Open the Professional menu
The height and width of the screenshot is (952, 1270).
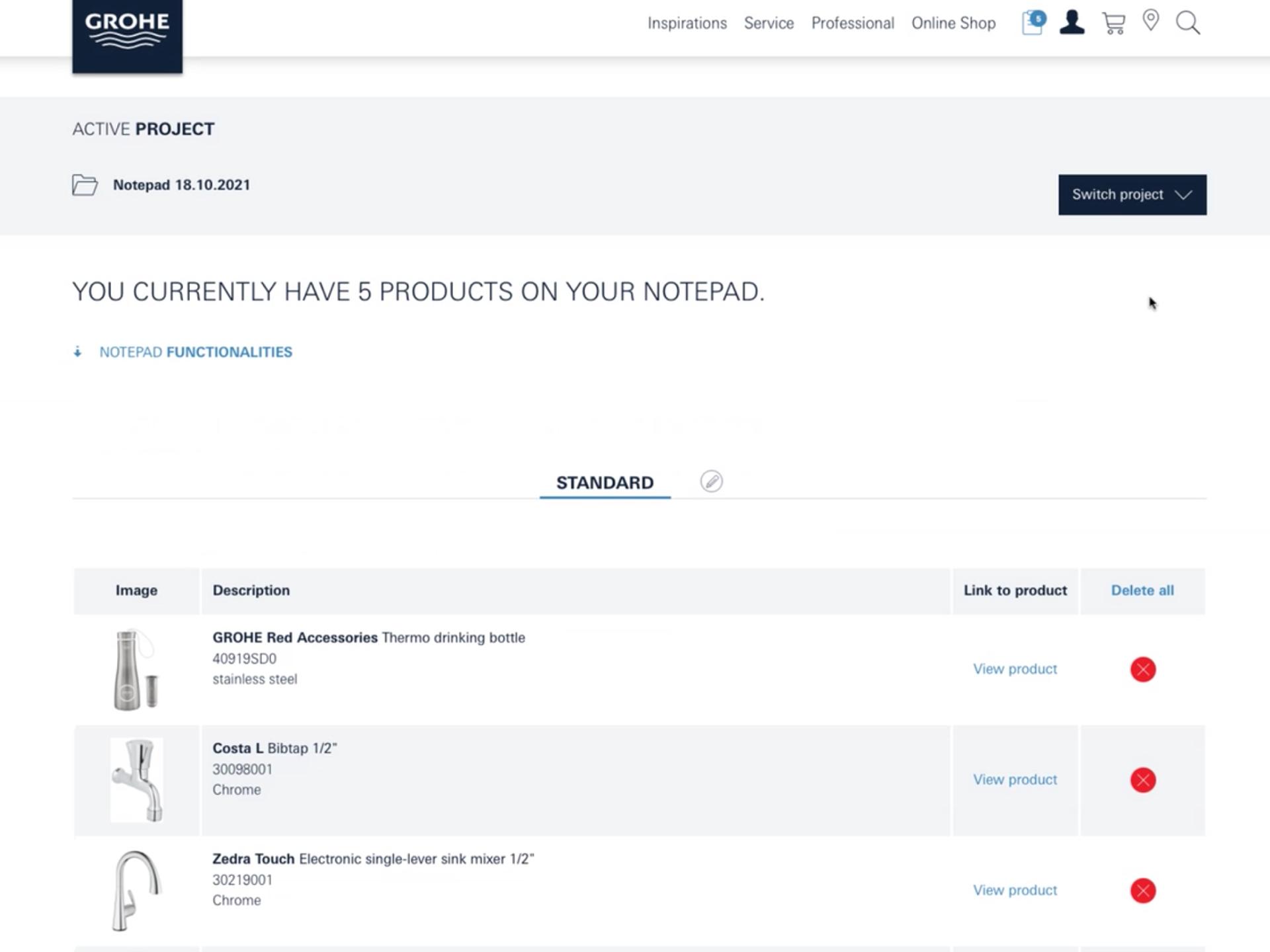pos(852,24)
